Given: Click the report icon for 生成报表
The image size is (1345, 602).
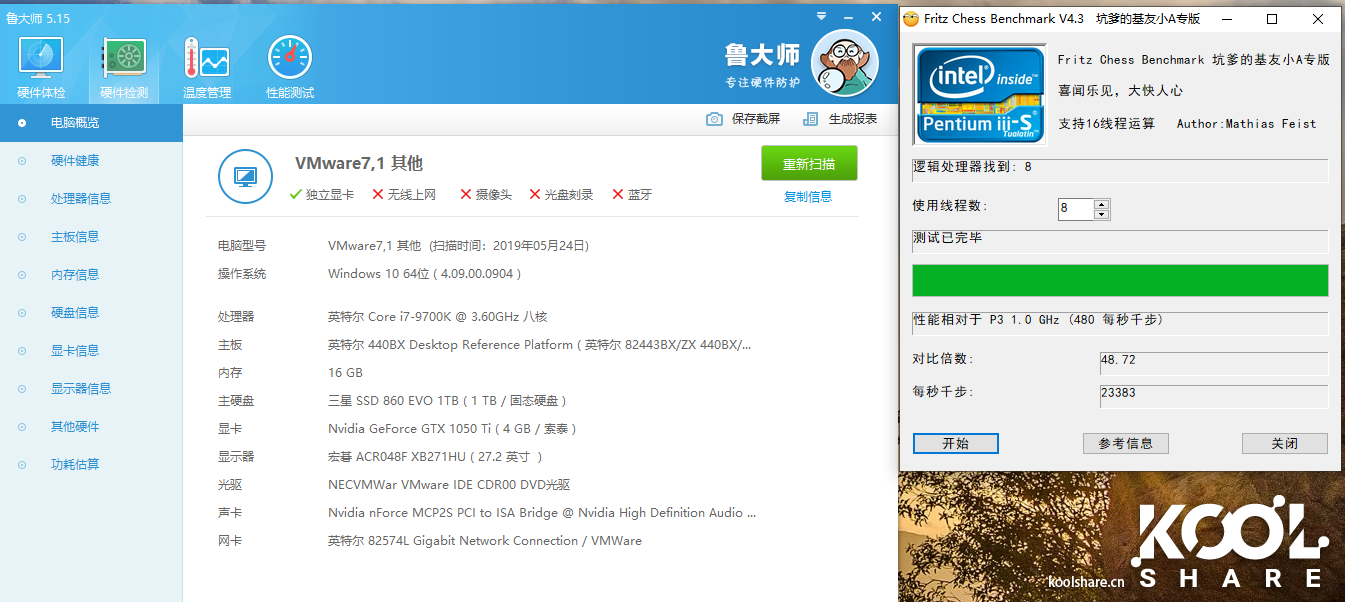Looking at the screenshot, I should pyautogui.click(x=811, y=119).
